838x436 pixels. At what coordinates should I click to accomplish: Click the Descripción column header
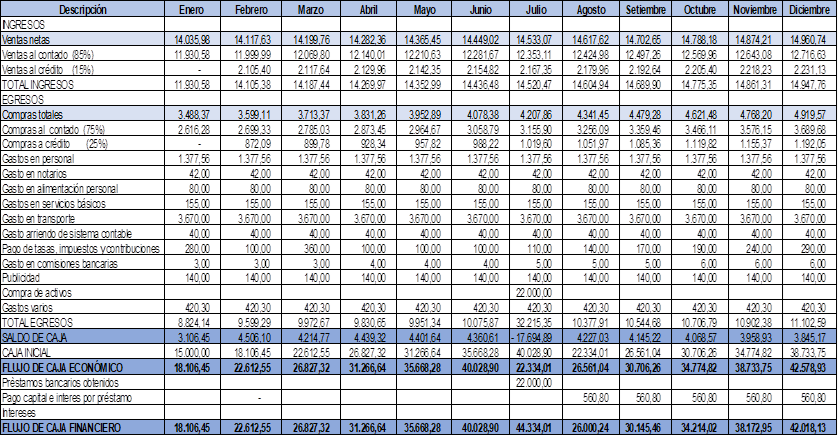pyautogui.click(x=82, y=9)
